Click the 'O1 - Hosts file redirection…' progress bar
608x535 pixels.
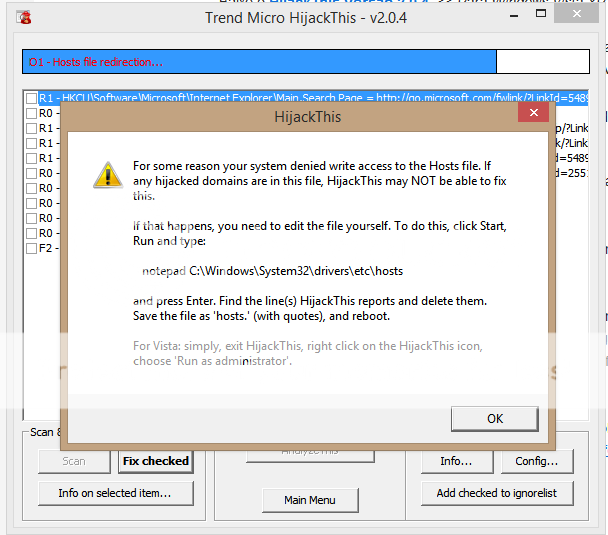point(306,61)
